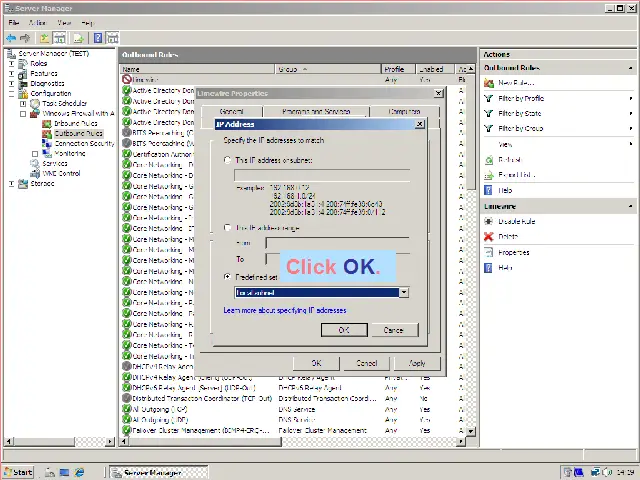Screen dimensions: 640x480
Task: Click the Properties icon in Actions pane
Action: (489, 252)
